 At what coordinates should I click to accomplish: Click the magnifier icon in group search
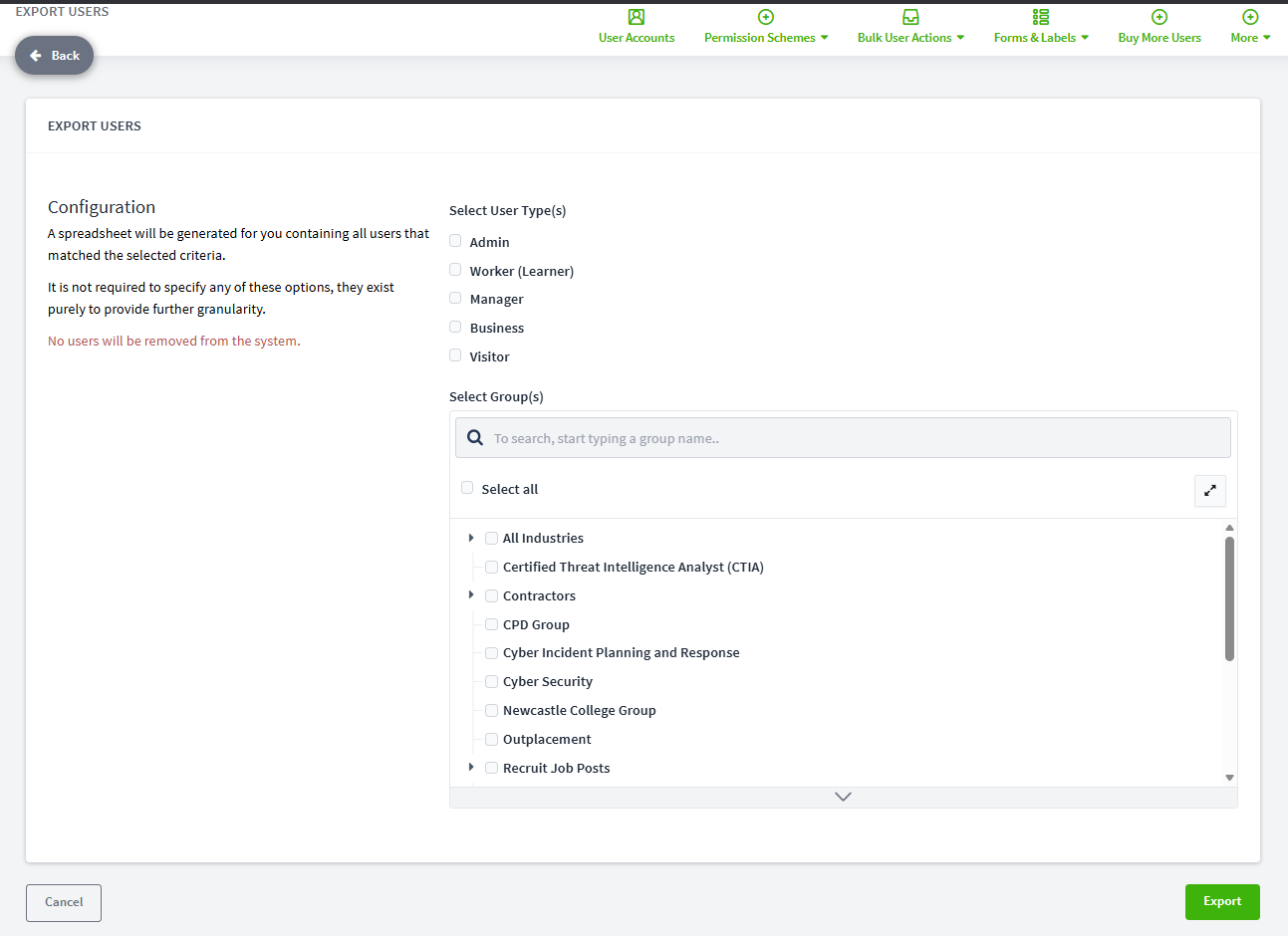click(475, 437)
